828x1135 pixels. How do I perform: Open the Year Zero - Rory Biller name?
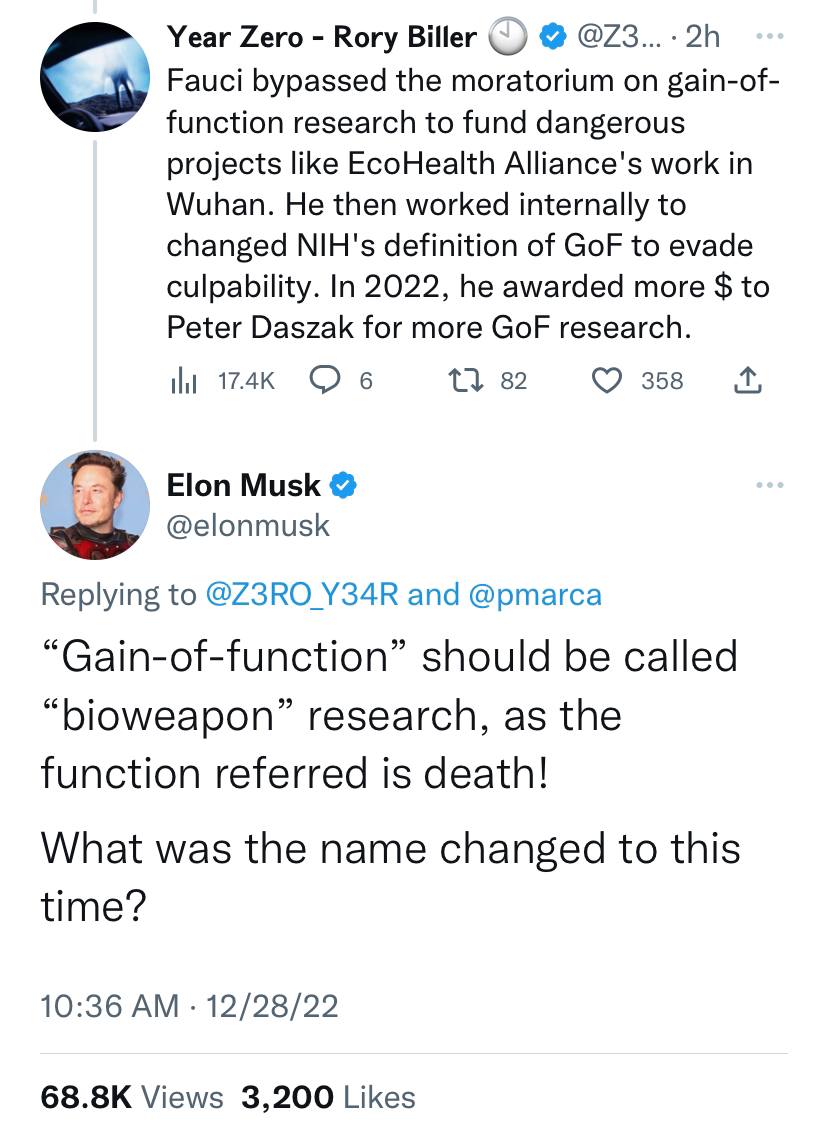click(322, 37)
